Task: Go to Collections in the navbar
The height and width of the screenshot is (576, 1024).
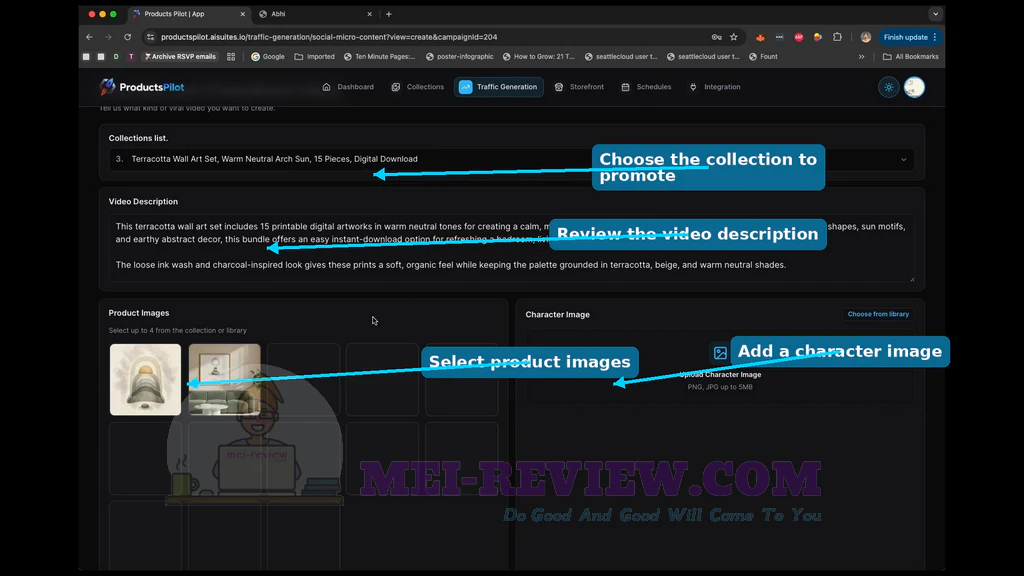Action: tap(417, 87)
